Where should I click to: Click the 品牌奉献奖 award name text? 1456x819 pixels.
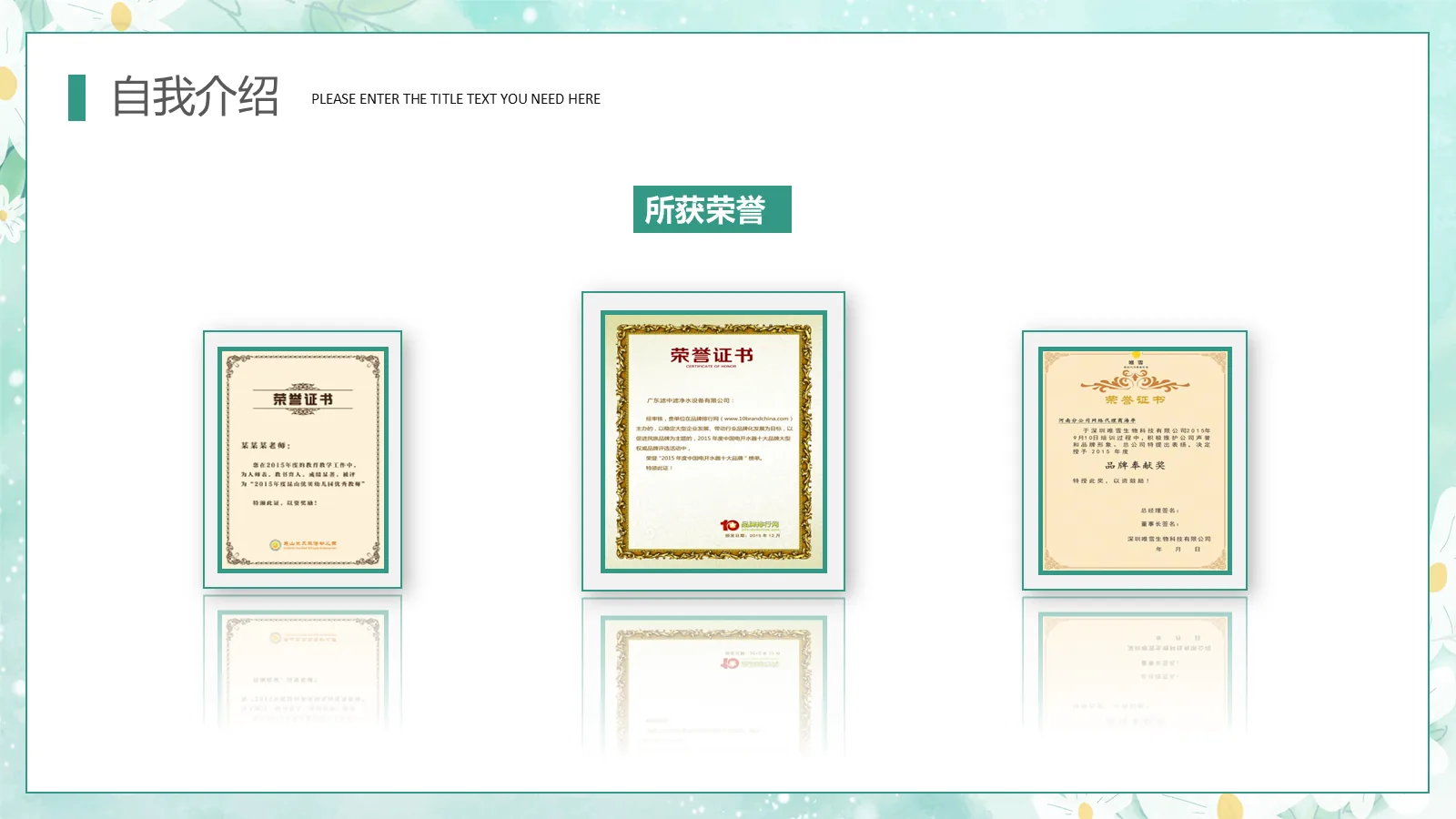[x=1134, y=465]
